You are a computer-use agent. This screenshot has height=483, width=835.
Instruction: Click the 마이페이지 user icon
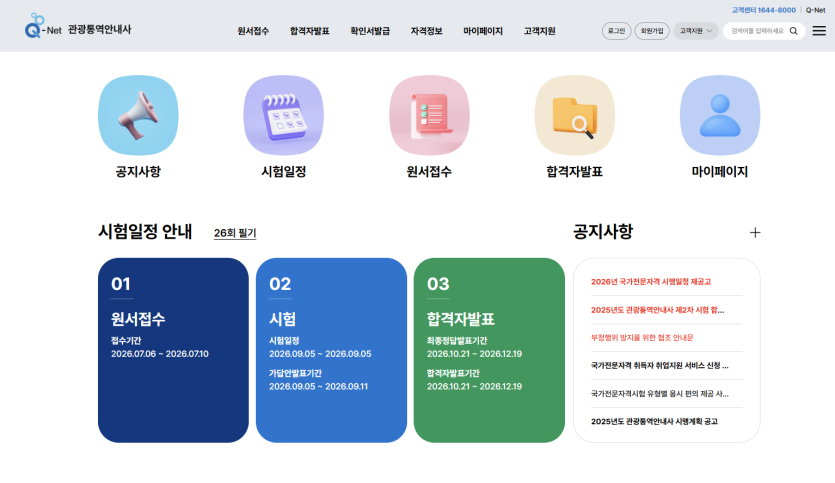point(720,115)
